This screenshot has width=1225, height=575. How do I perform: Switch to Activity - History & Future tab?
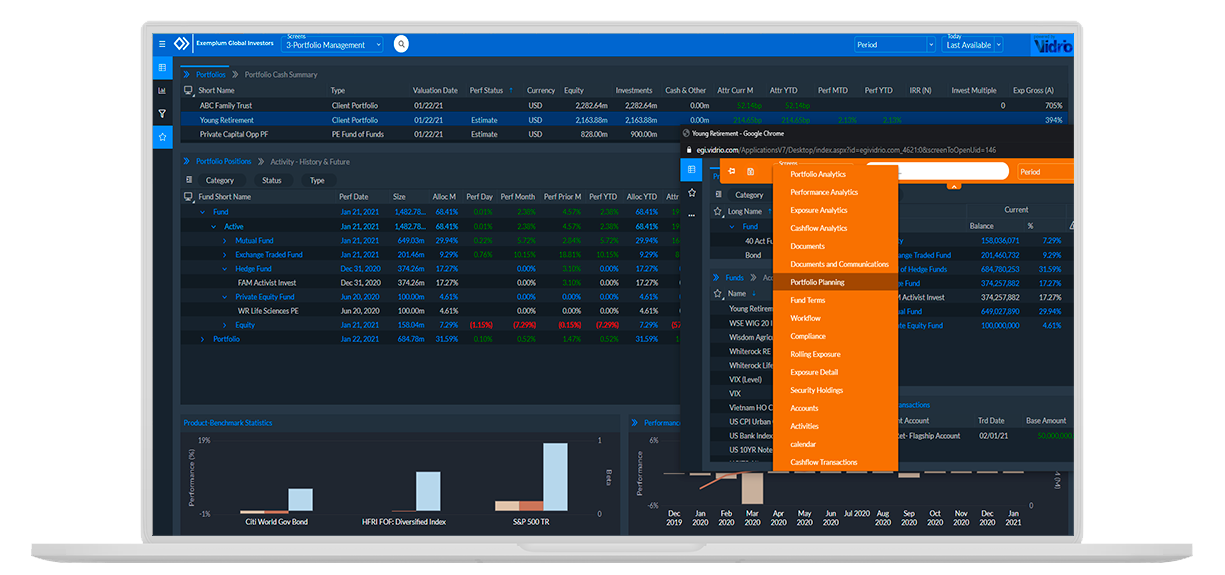pos(309,161)
